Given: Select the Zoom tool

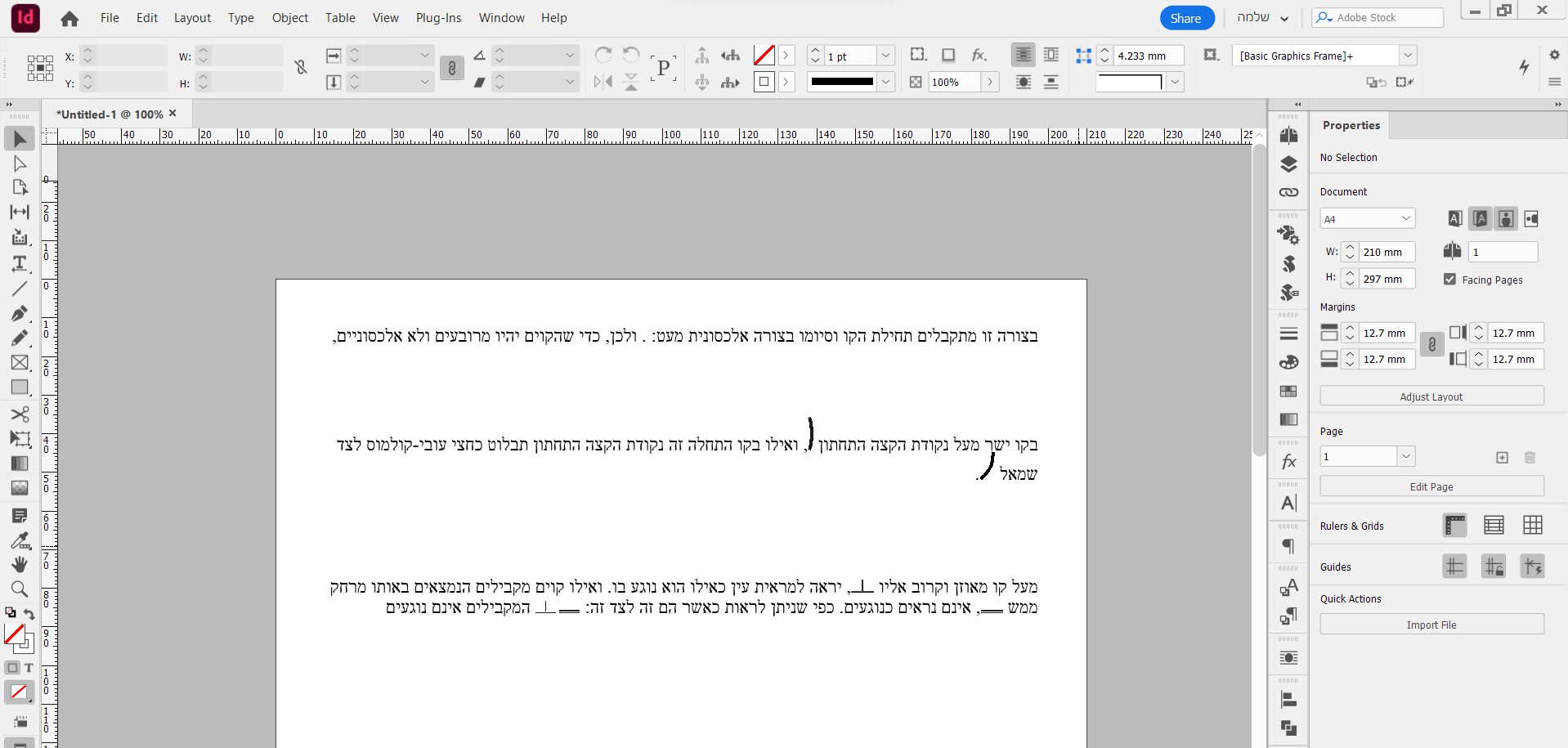Looking at the screenshot, I should (20, 589).
